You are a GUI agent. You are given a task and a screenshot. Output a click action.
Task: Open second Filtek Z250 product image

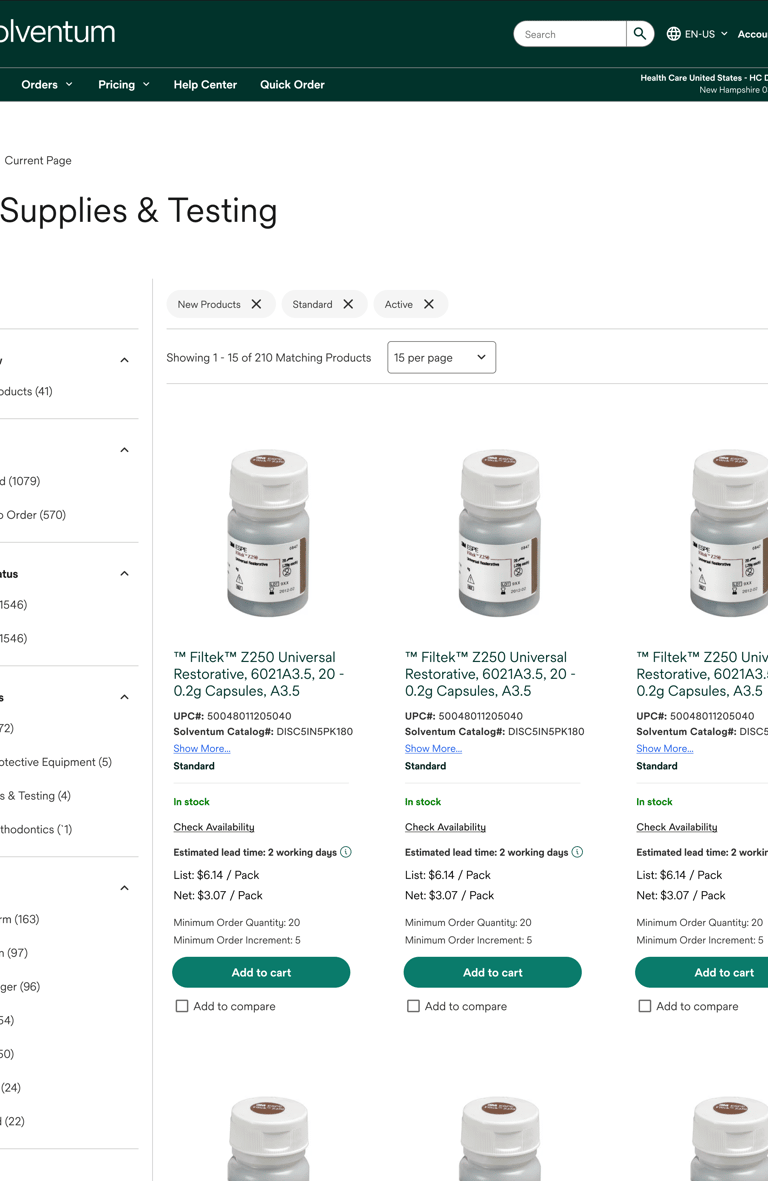pyautogui.click(x=500, y=533)
